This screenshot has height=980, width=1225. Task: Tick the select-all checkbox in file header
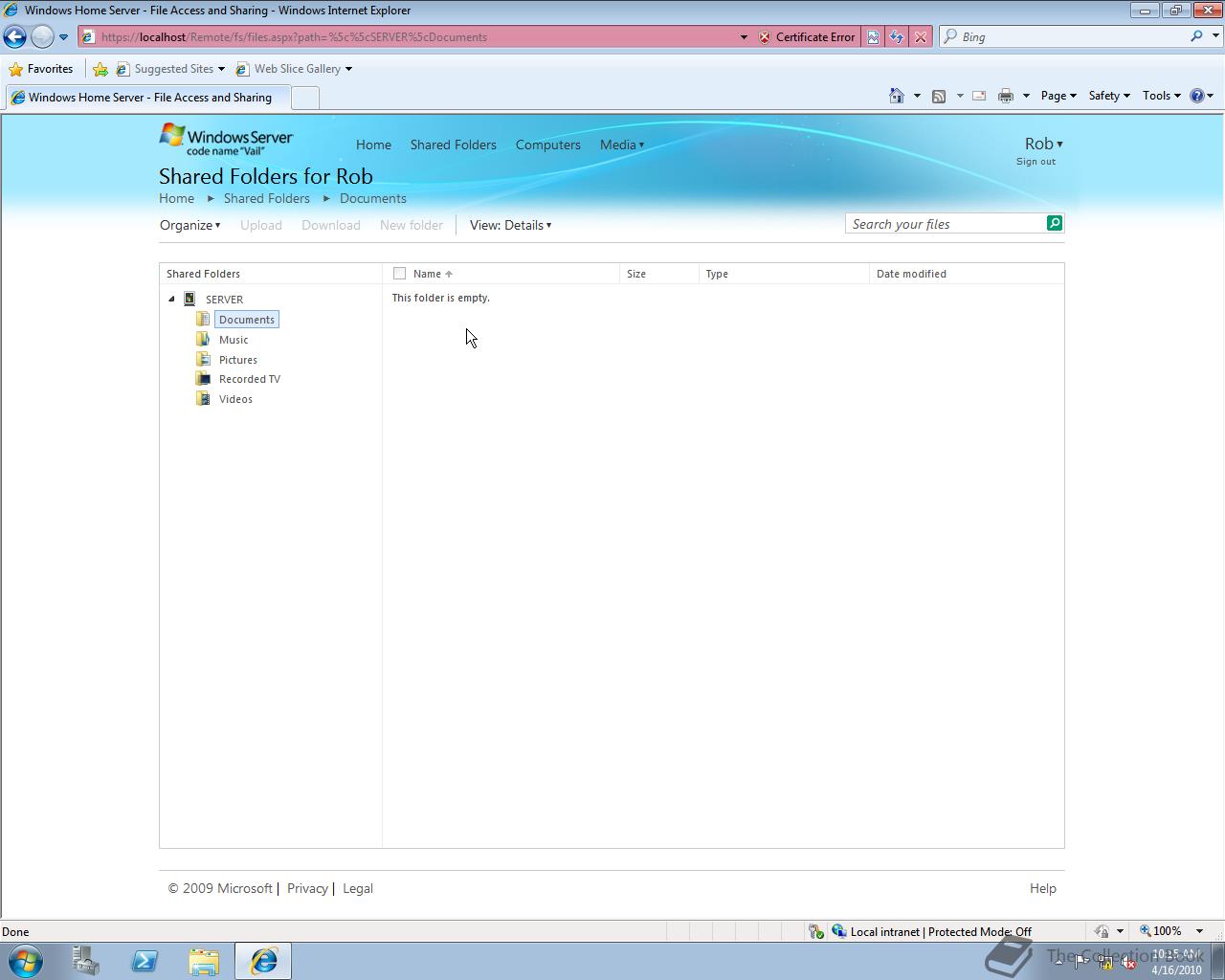[399, 274]
